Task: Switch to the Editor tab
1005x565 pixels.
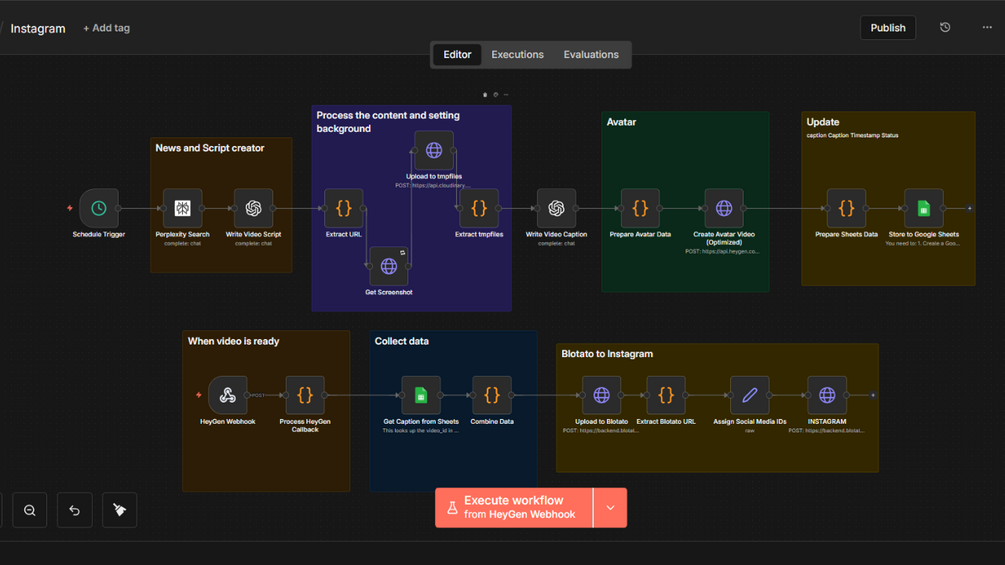Action: pyautogui.click(x=457, y=54)
